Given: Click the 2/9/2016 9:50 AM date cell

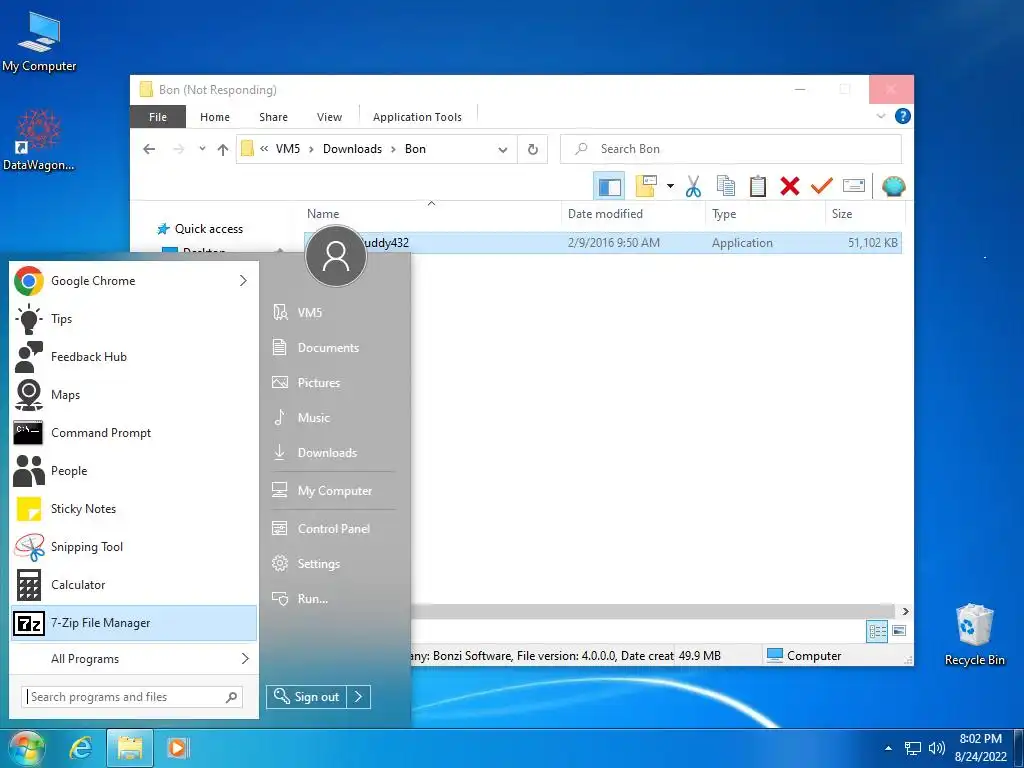Looking at the screenshot, I should tap(614, 243).
